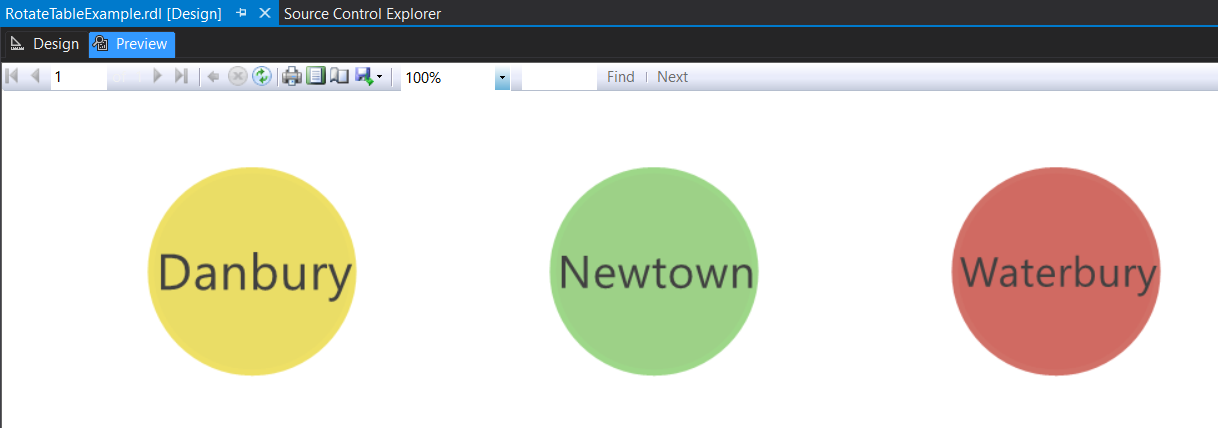The width and height of the screenshot is (1218, 428).
Task: Go to the first page of report
Action: tap(12, 77)
